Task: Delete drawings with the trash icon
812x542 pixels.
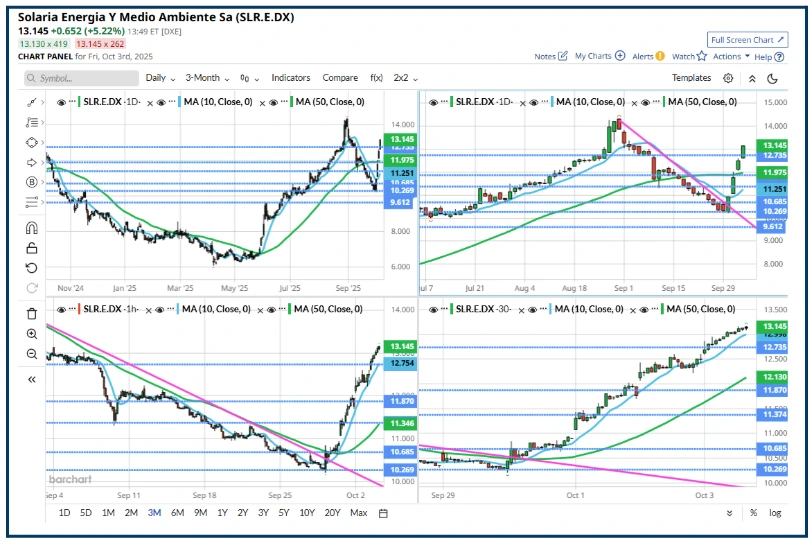Action: point(31,313)
